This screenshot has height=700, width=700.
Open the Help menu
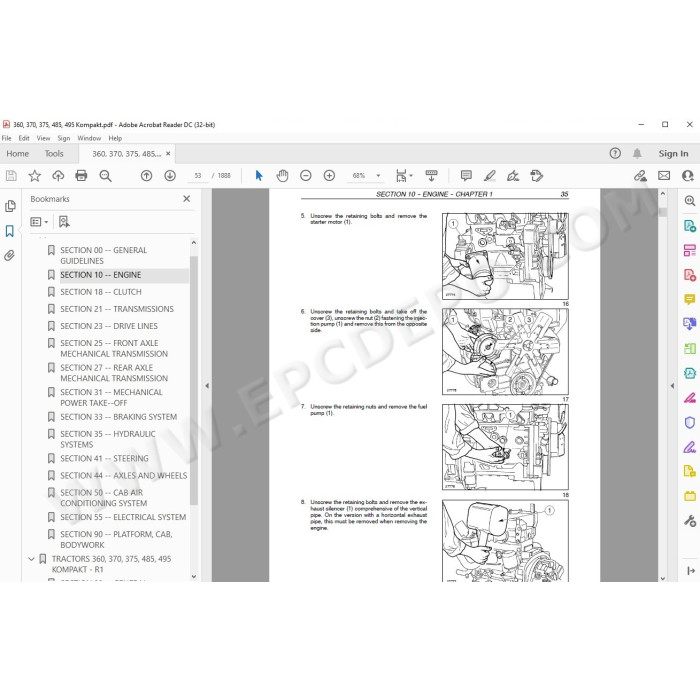(115, 138)
